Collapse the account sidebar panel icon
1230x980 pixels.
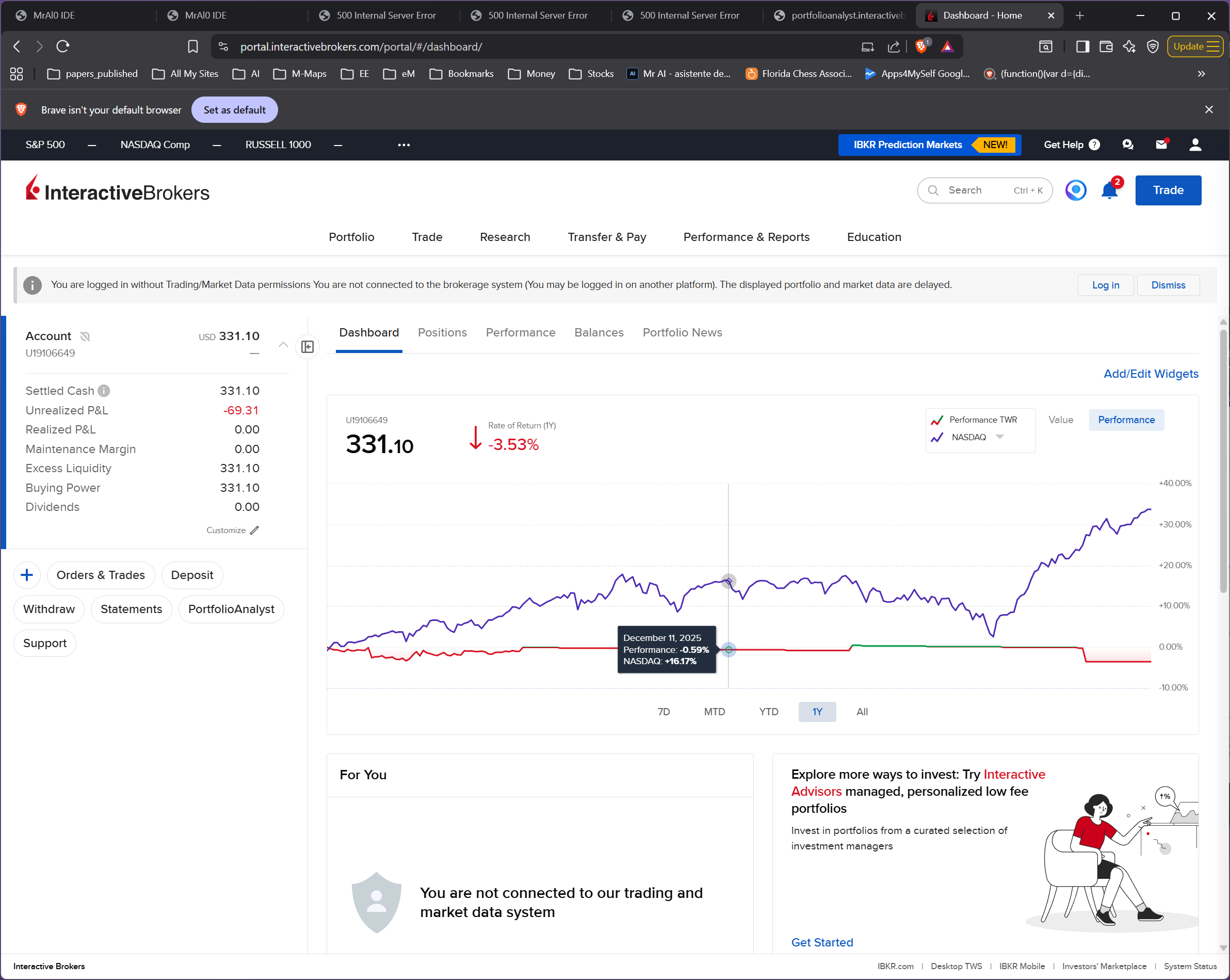[x=307, y=346]
